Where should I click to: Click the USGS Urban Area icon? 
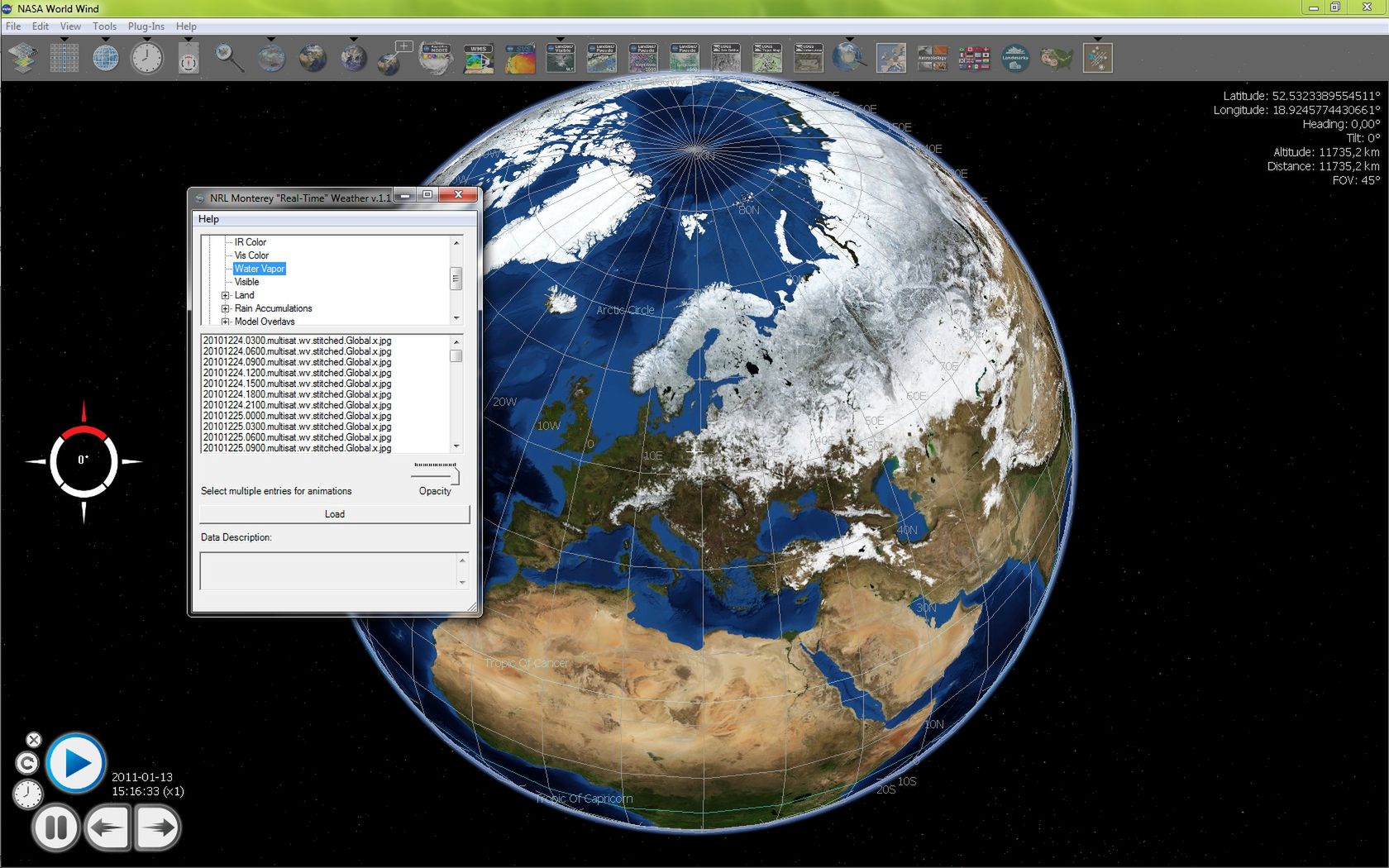coord(809,58)
